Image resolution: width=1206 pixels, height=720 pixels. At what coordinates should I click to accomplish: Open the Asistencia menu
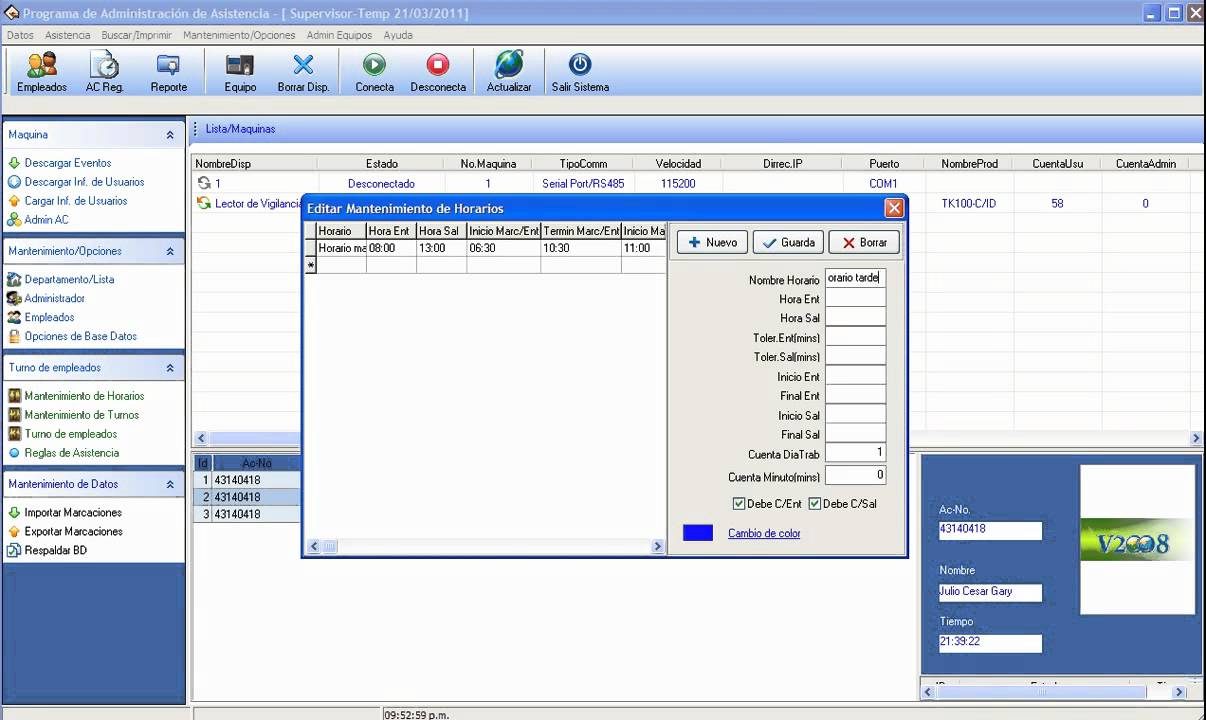click(x=68, y=35)
